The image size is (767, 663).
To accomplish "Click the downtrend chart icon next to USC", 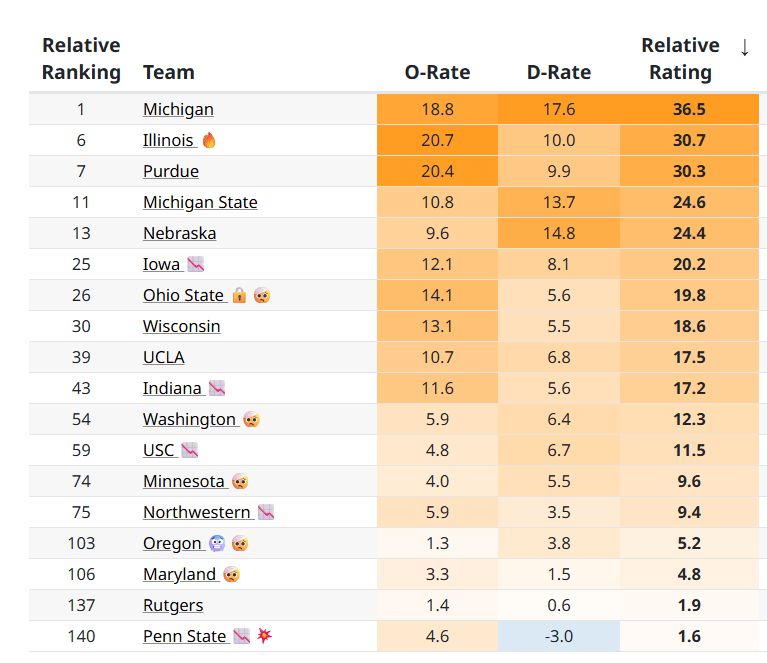I will click(x=190, y=450).
